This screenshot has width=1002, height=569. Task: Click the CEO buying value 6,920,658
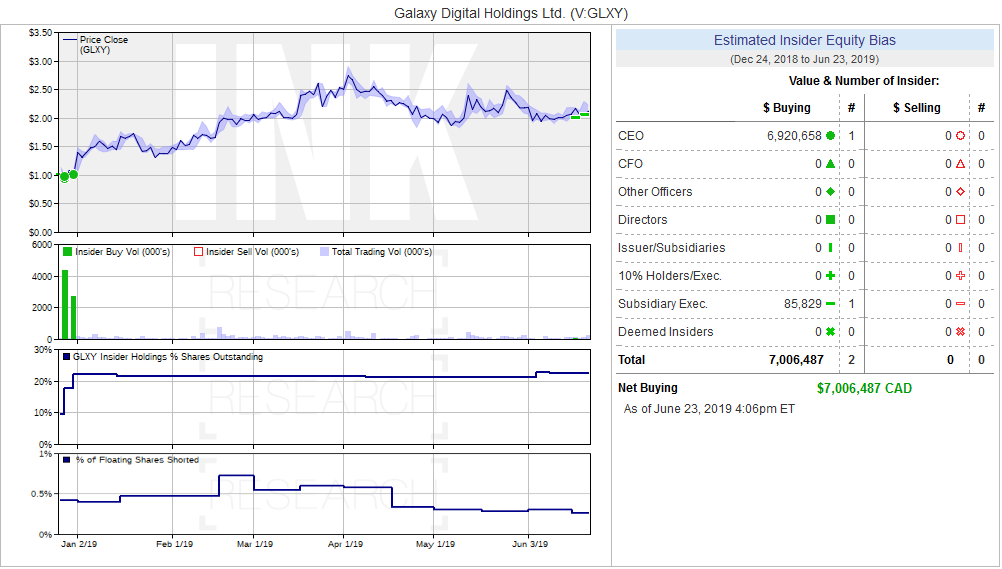click(794, 136)
